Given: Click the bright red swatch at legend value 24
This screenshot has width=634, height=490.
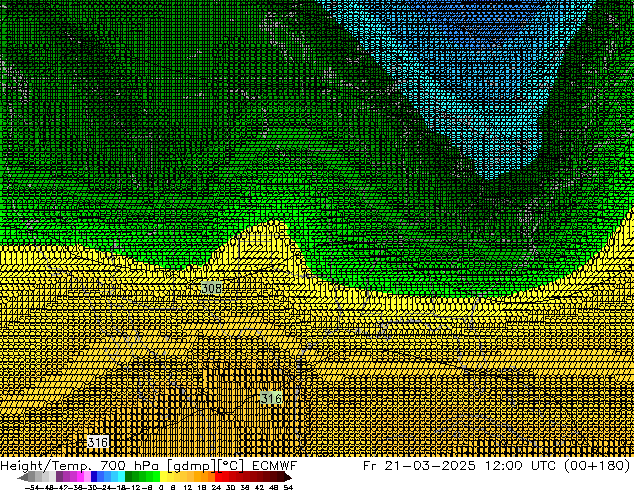Looking at the screenshot, I should click(218, 476).
